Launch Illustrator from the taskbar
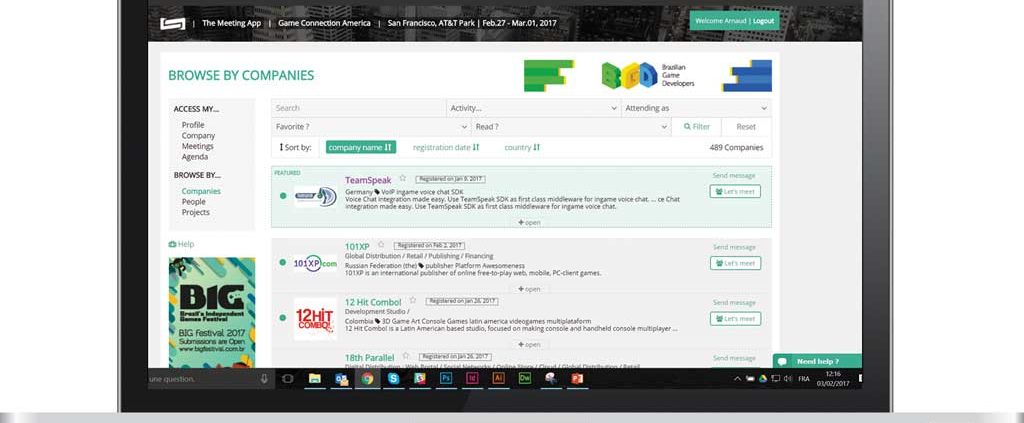Viewport: 1024px width, 423px height. (498, 379)
